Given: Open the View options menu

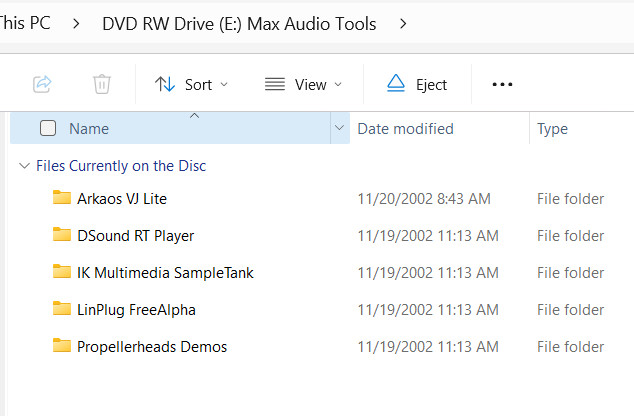Looking at the screenshot, I should coord(304,84).
